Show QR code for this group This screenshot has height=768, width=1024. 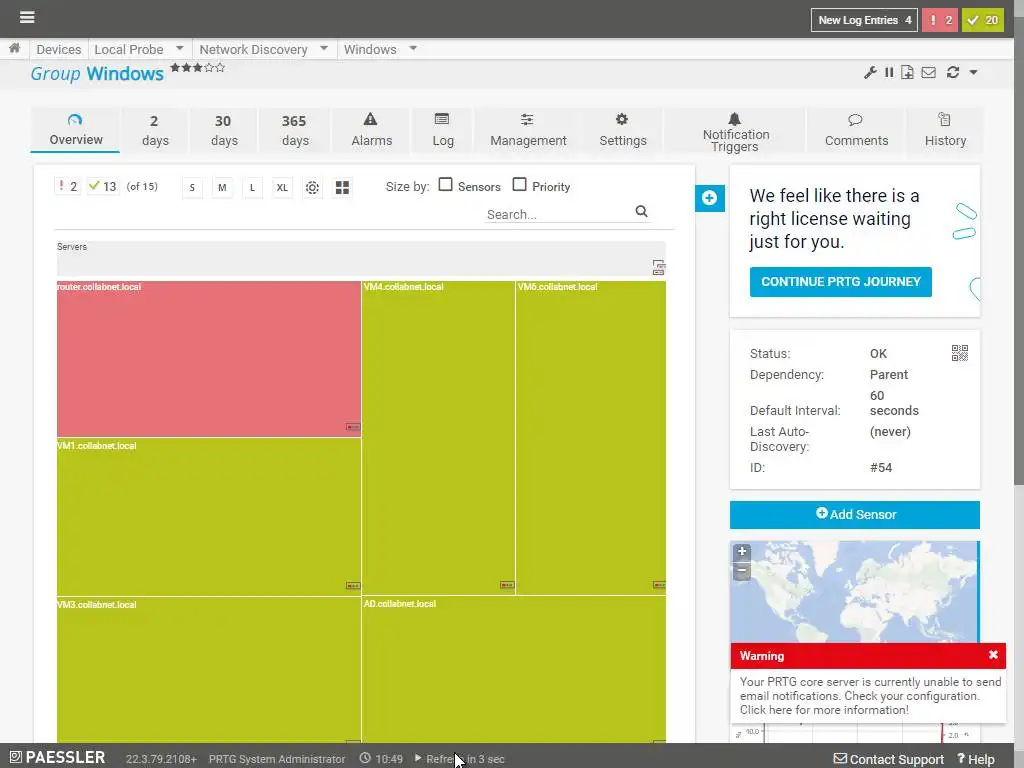coord(959,353)
